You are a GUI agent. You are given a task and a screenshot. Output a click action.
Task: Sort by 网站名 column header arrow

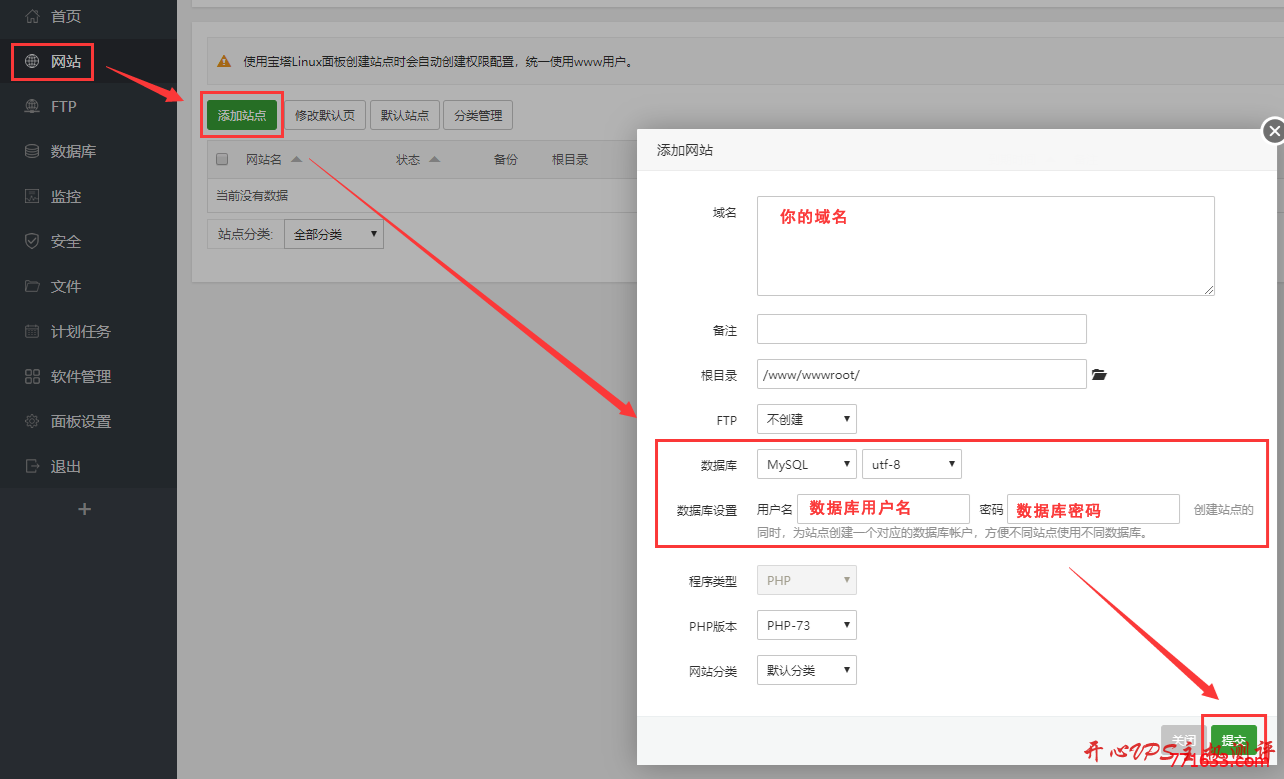point(296,159)
